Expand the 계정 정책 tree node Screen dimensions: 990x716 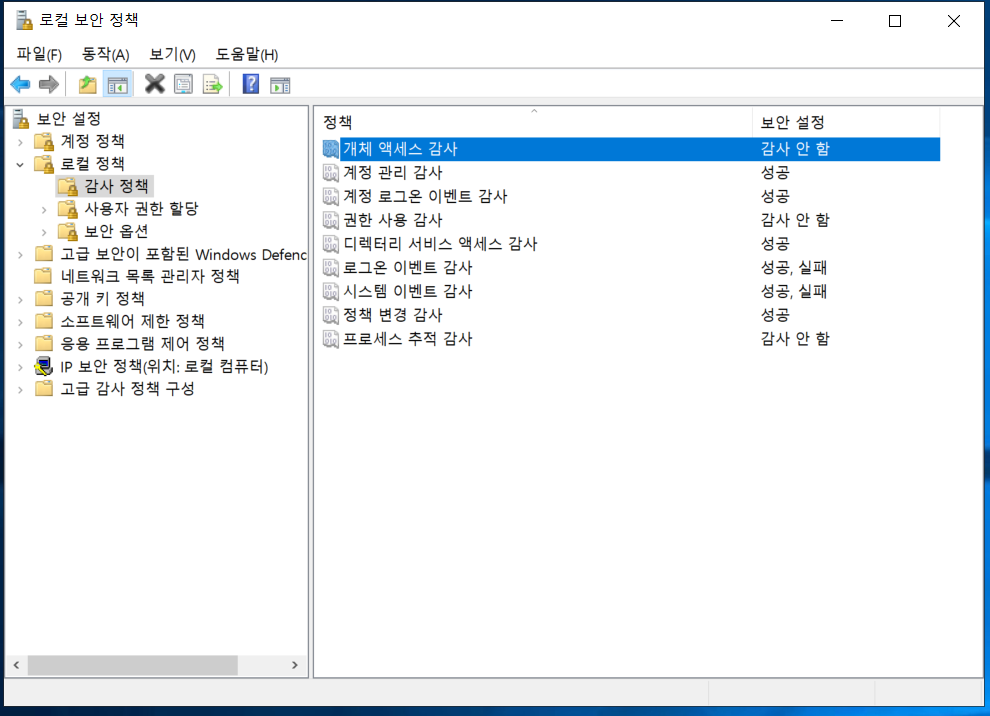click(21, 142)
